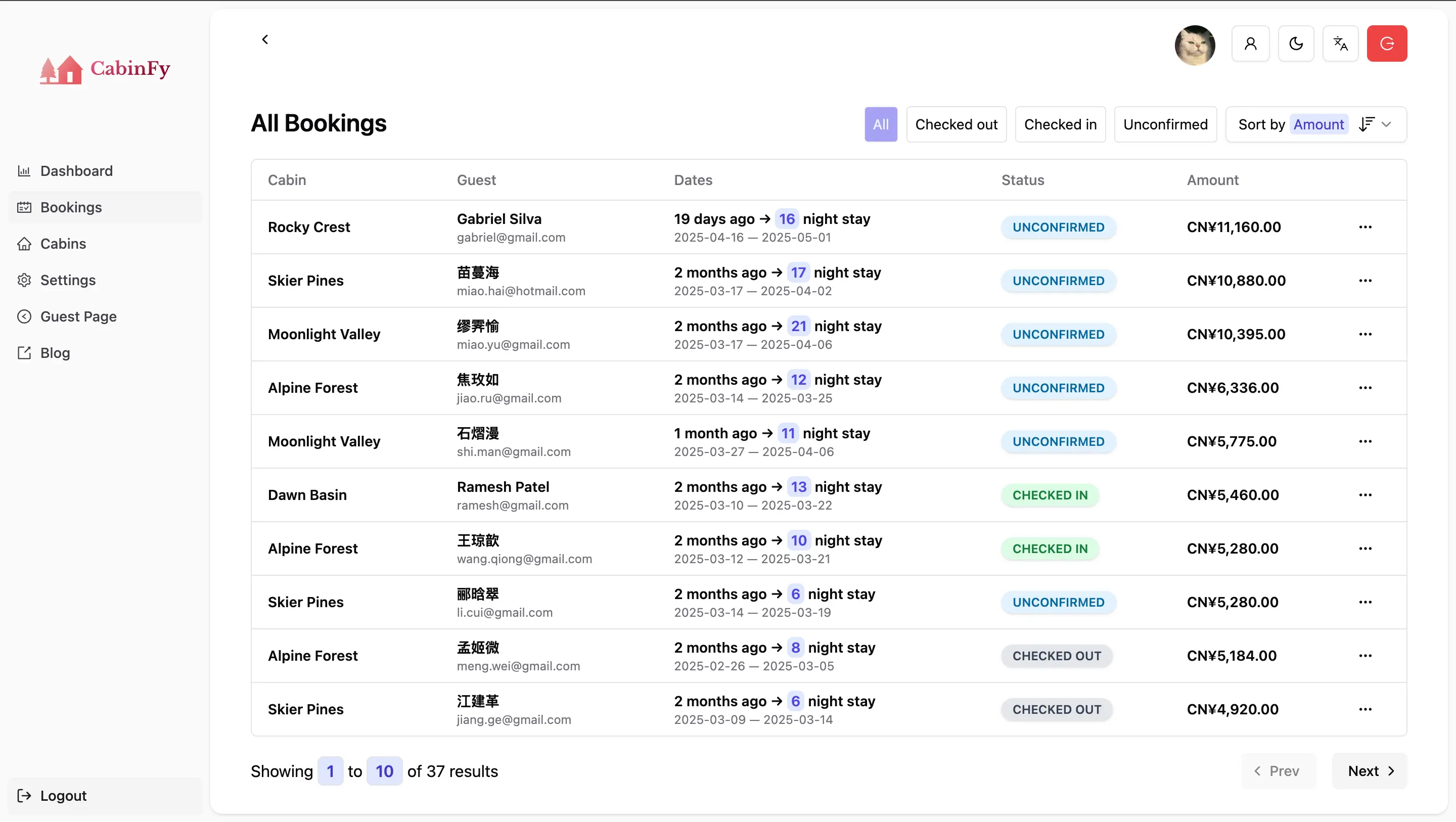Click the sort direction icon
This screenshot has height=822, width=1456.
coord(1366,124)
